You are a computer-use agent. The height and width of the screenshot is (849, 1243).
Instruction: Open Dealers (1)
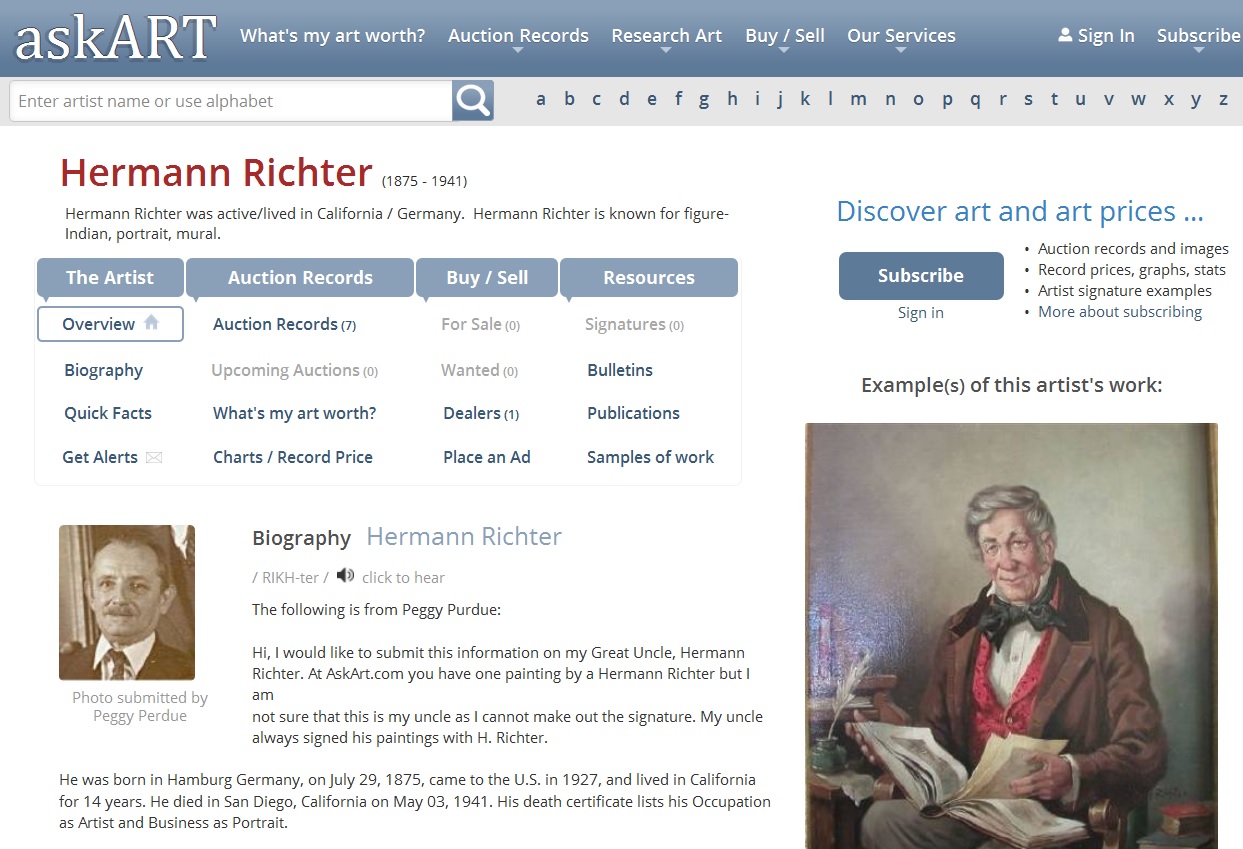tap(481, 413)
